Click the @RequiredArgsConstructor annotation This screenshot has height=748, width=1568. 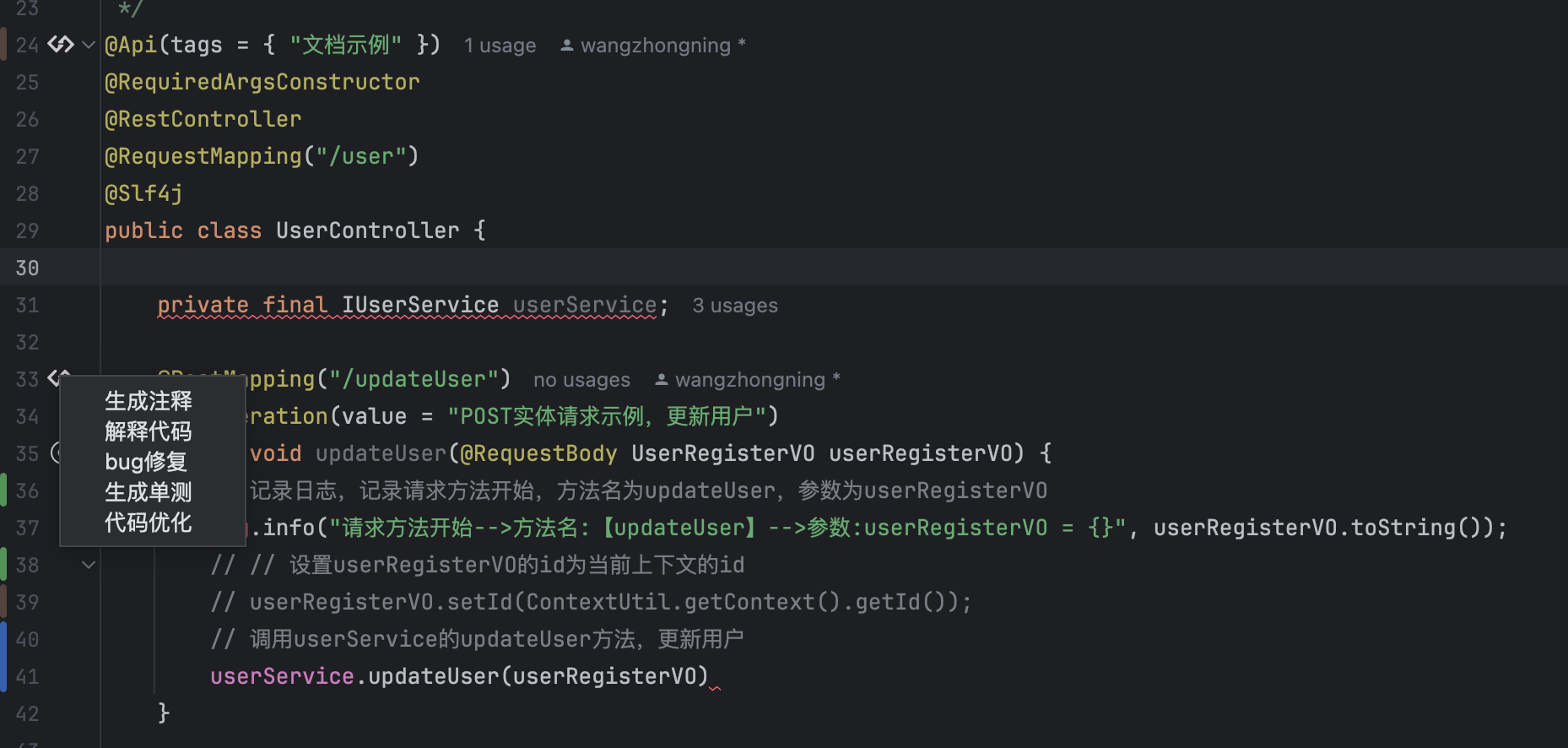262,82
